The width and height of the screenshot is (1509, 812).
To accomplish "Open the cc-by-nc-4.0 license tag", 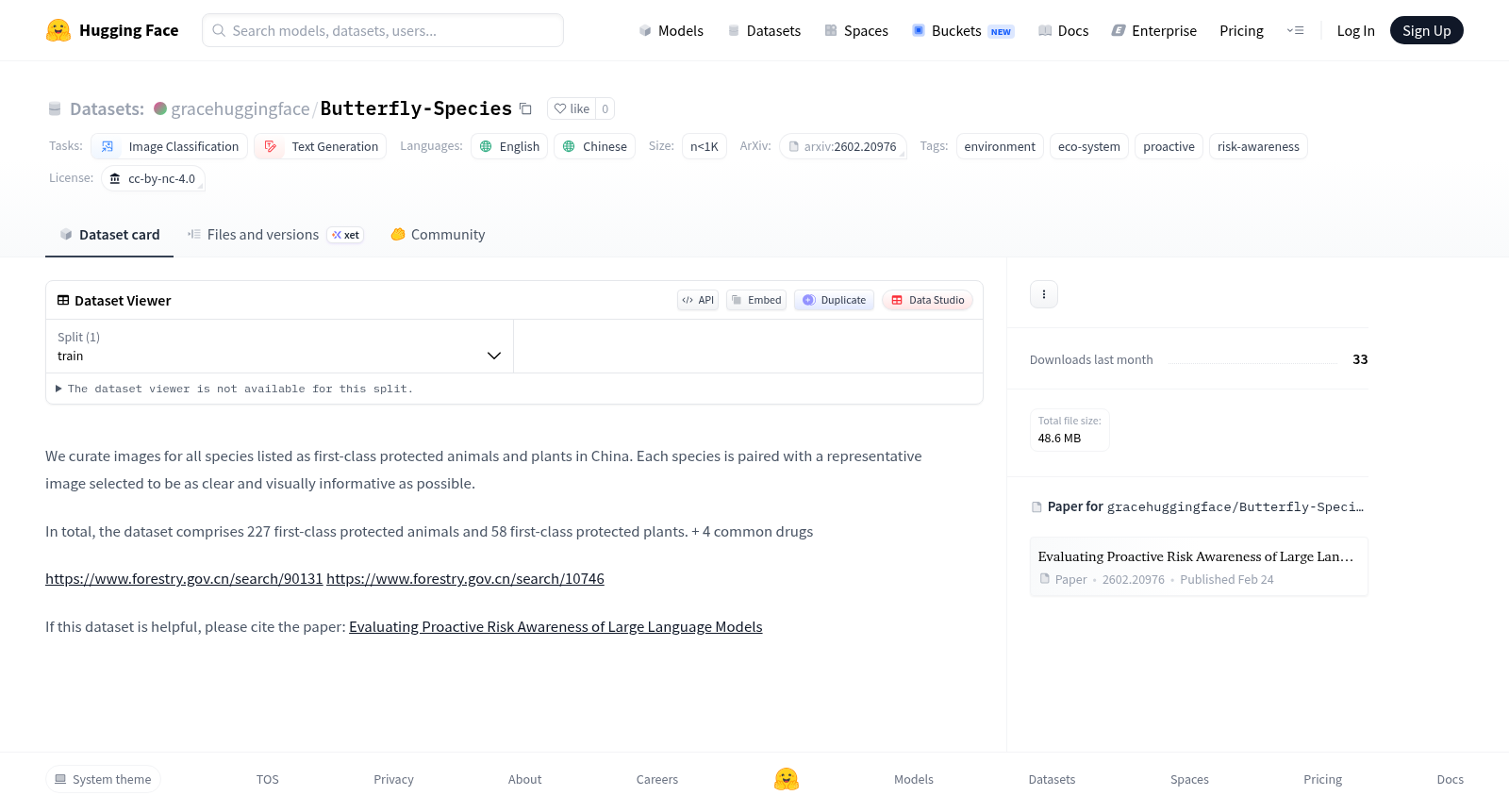I will (x=153, y=178).
